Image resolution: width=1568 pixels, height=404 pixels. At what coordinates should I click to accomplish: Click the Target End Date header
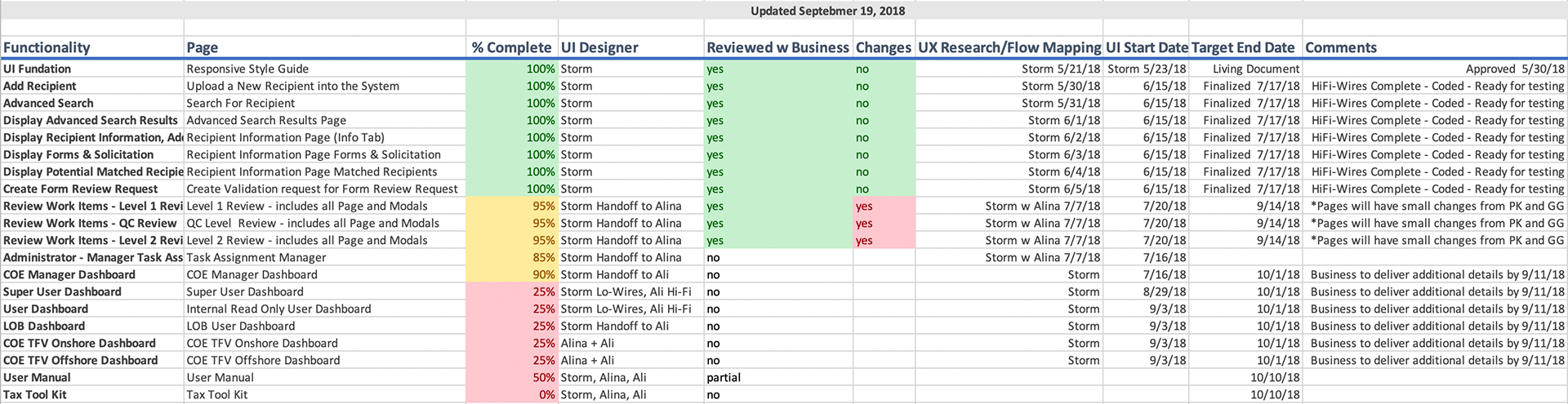coord(1245,47)
